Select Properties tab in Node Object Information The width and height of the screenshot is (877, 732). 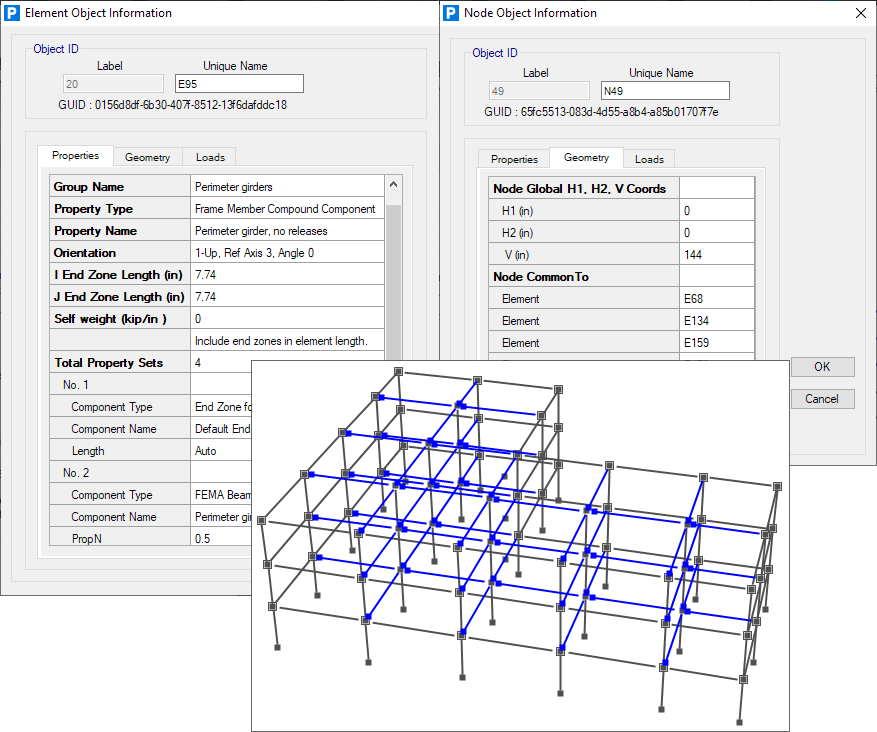pyautogui.click(x=514, y=159)
